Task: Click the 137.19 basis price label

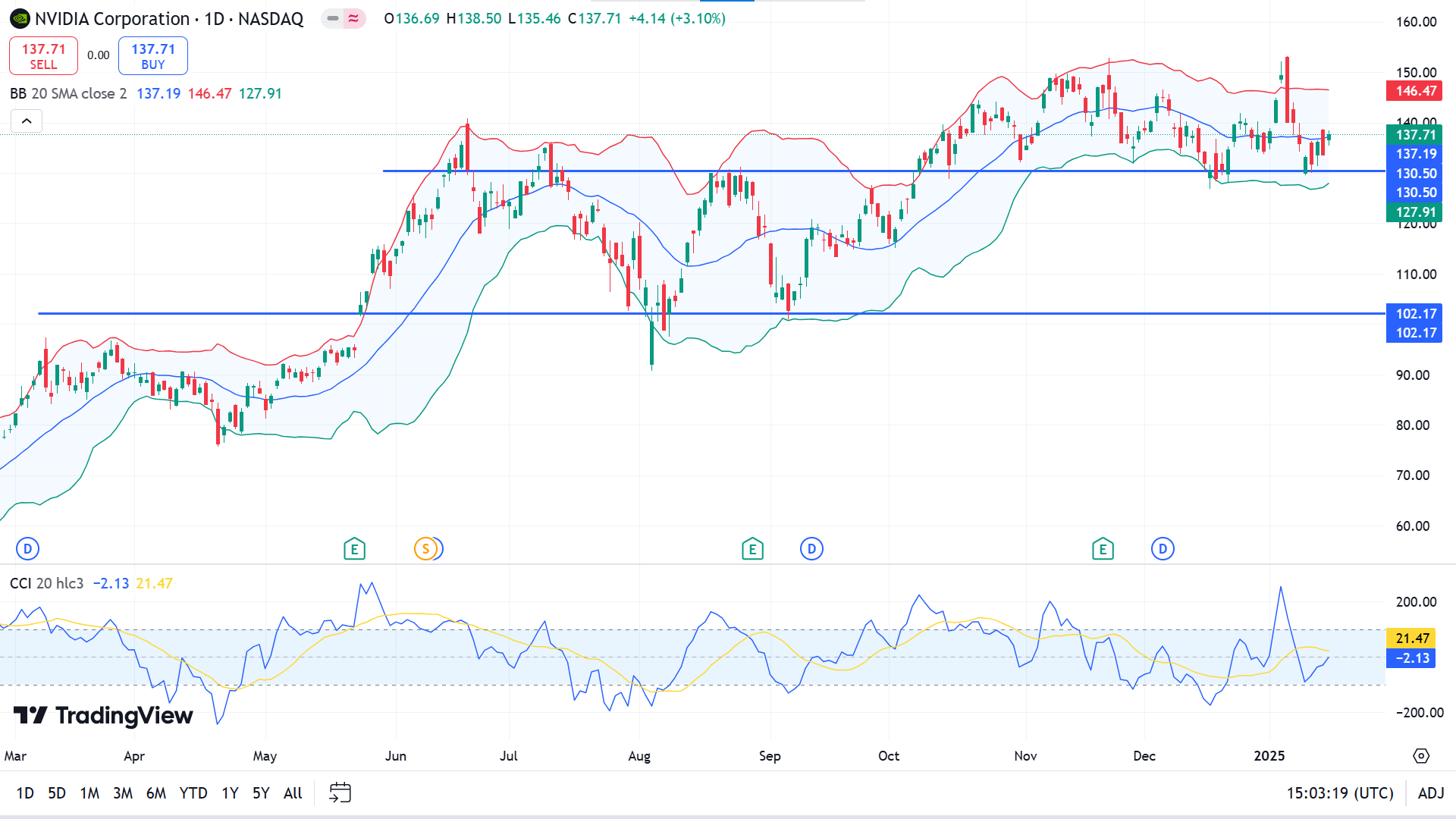Action: 1415,154
